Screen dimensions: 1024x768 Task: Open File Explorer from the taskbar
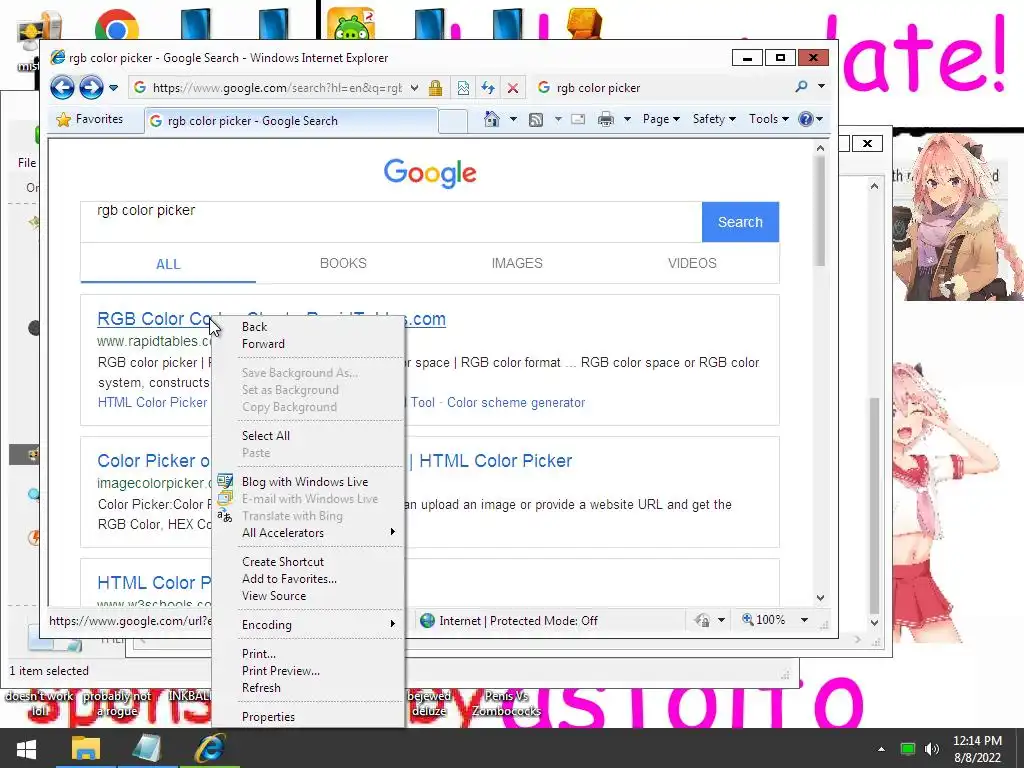86,748
